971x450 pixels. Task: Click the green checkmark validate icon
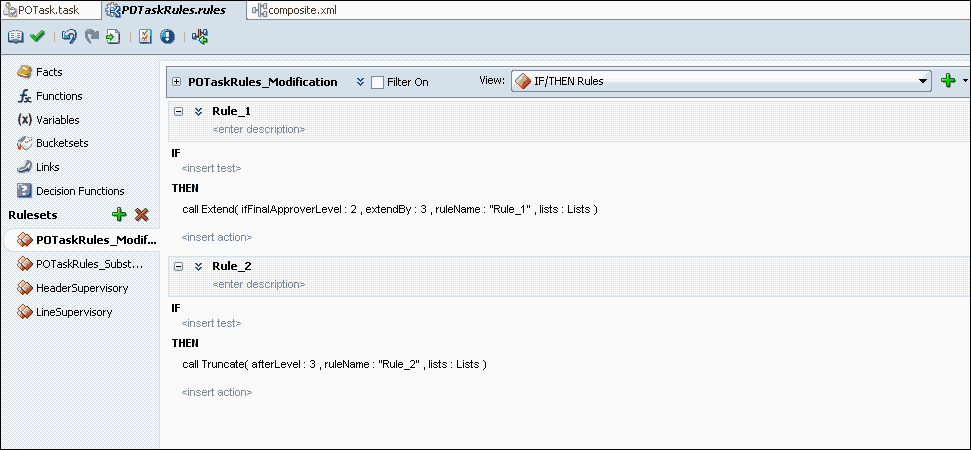coord(37,37)
